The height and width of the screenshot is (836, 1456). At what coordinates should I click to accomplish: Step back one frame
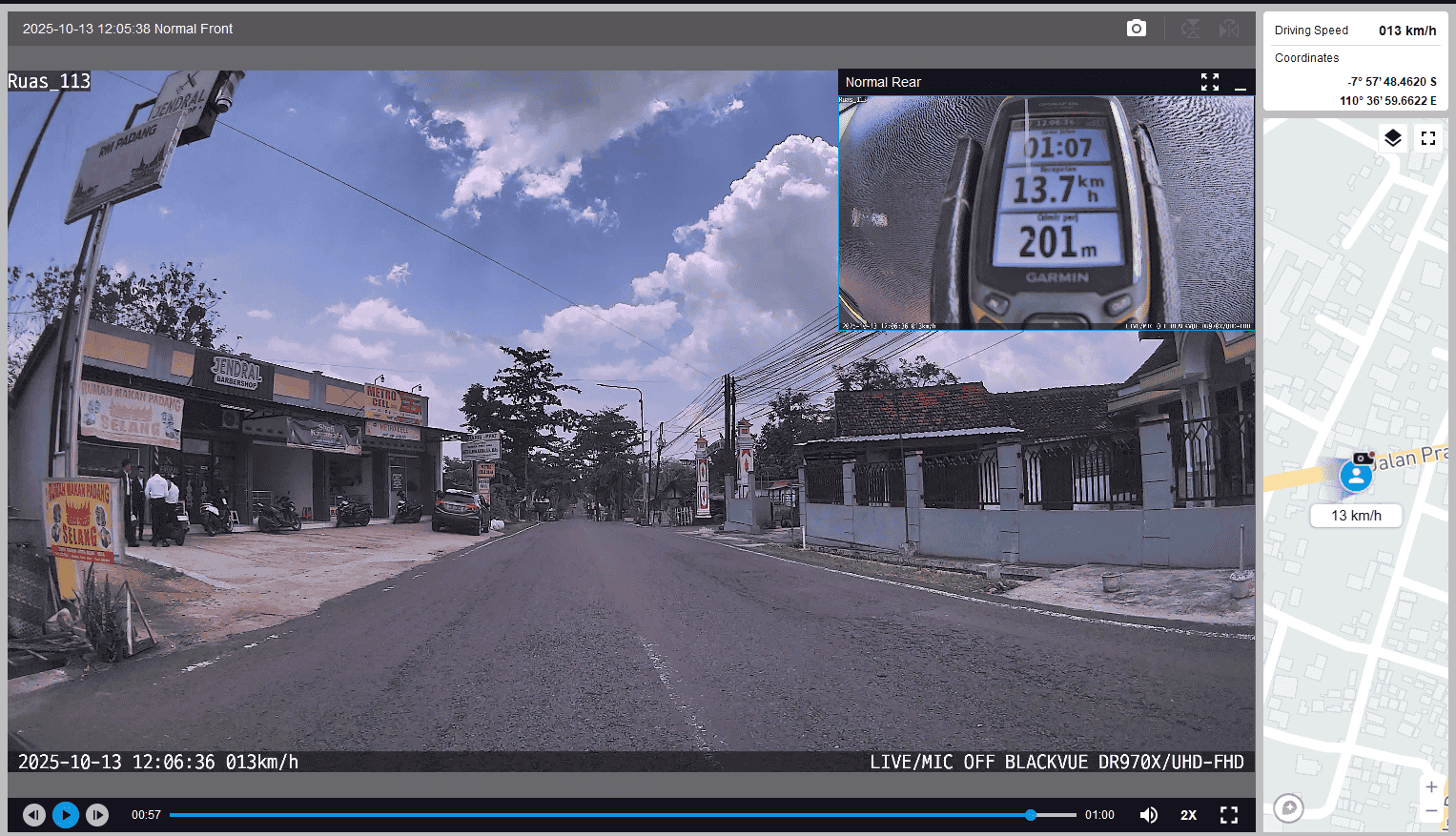tap(34, 815)
